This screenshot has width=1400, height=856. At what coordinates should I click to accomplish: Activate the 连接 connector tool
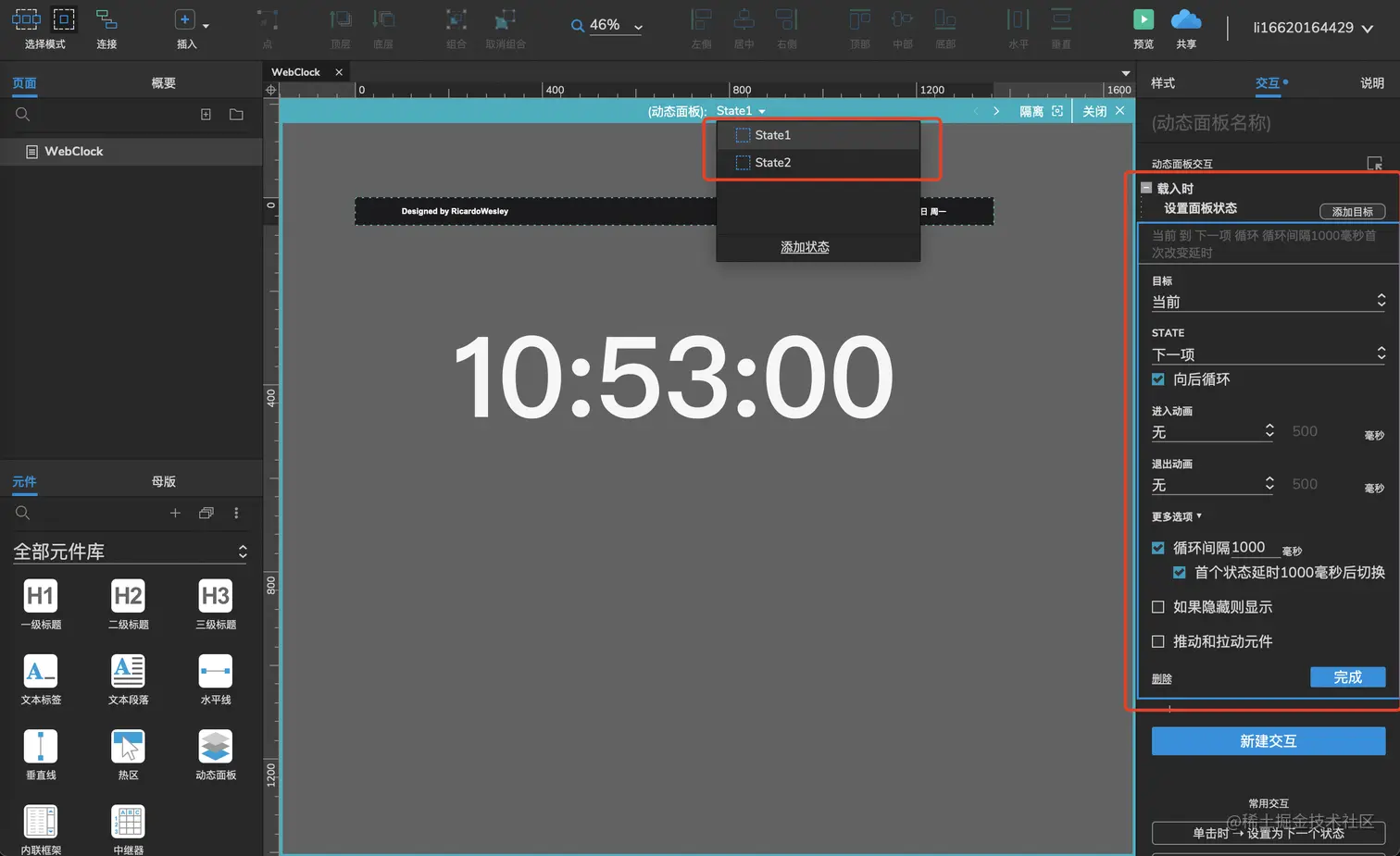tap(106, 19)
